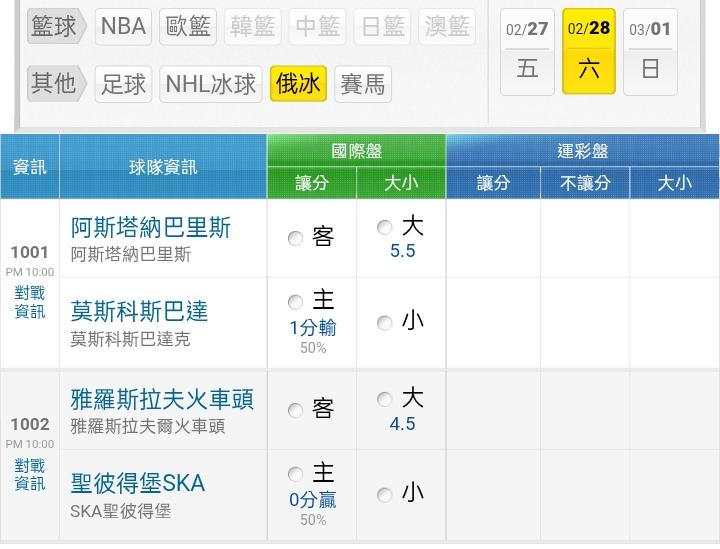Click game number 1001

point(30,252)
